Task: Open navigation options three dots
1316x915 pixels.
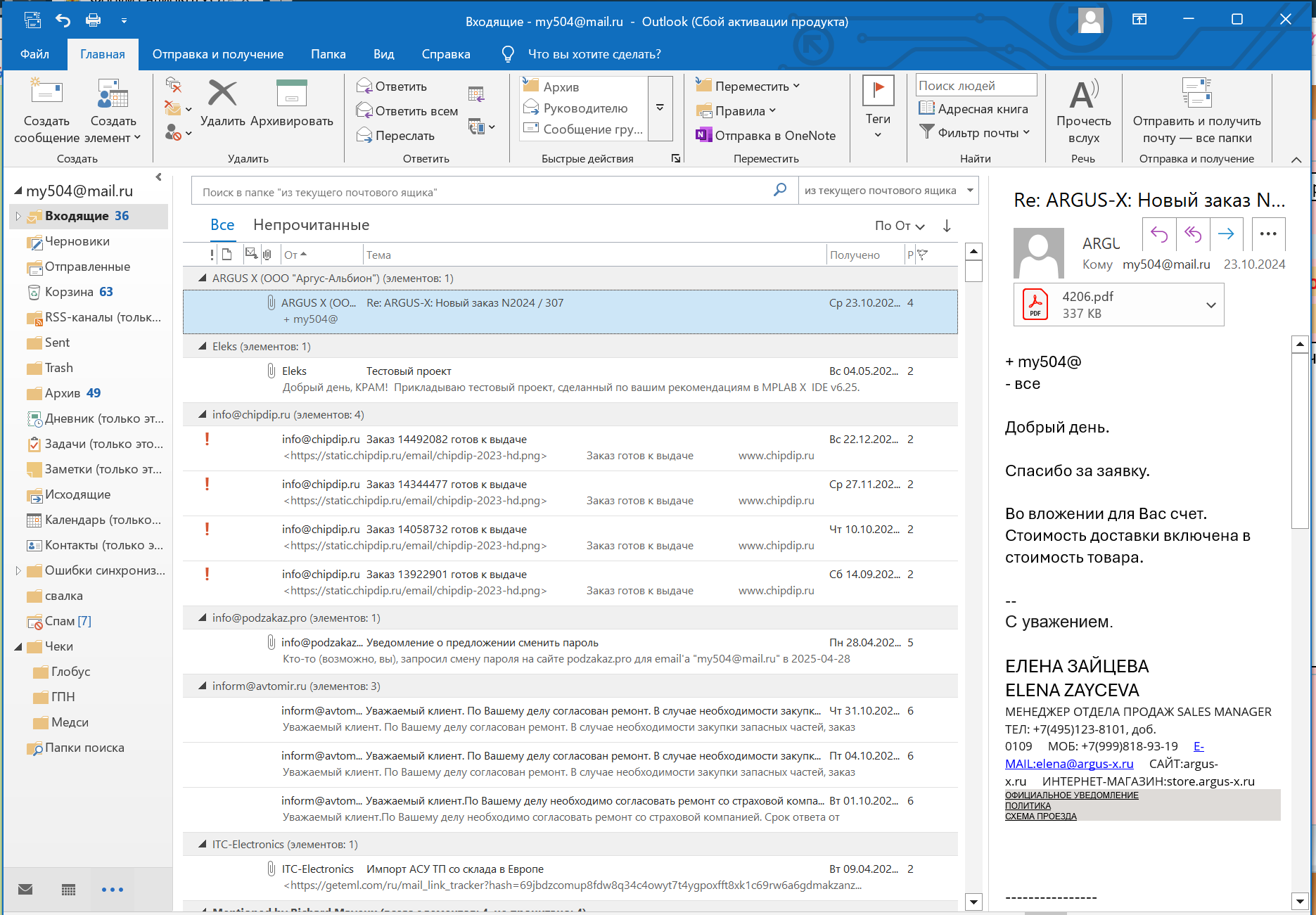Action: tap(113, 890)
